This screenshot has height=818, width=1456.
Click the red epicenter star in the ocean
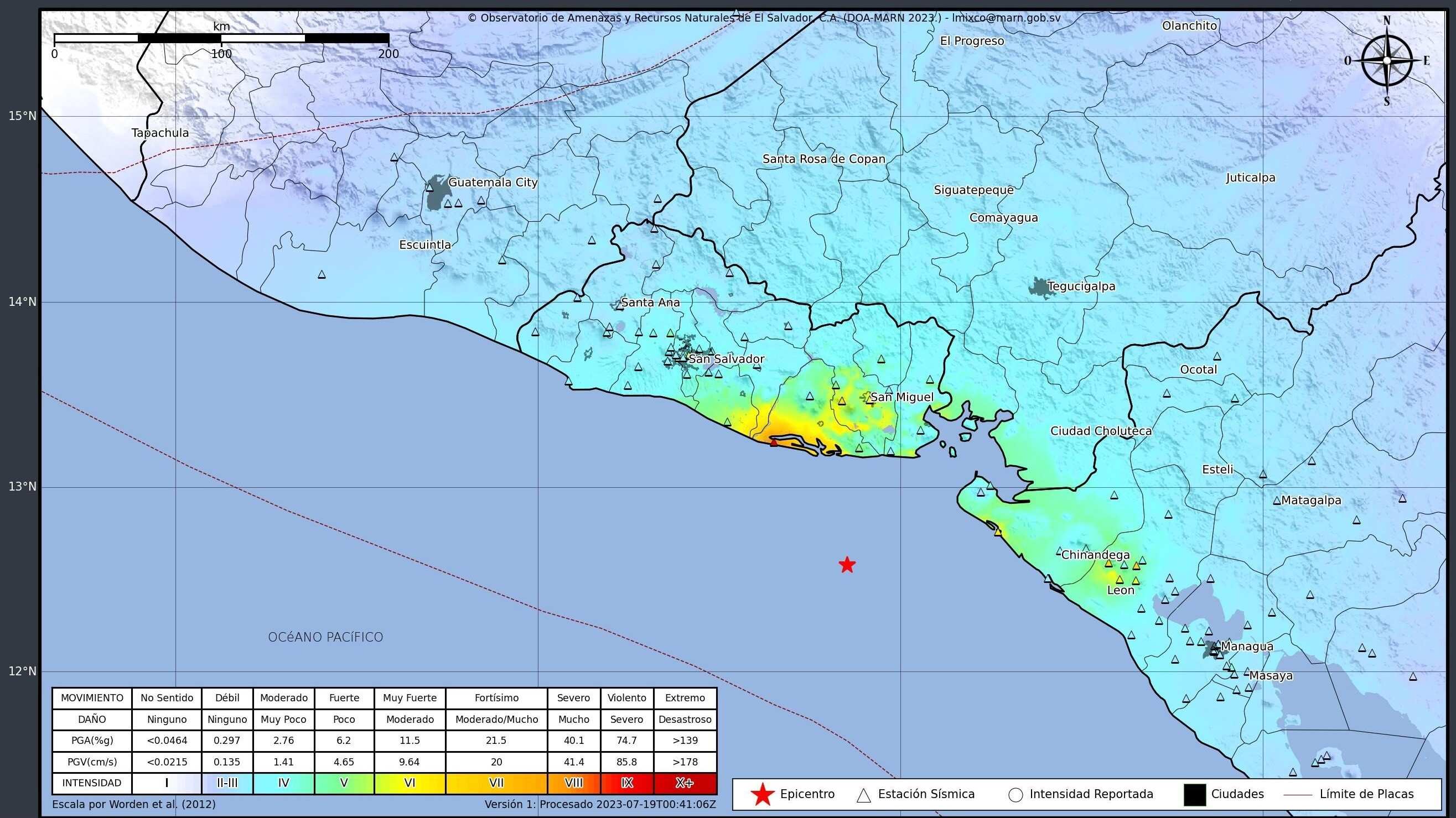847,564
